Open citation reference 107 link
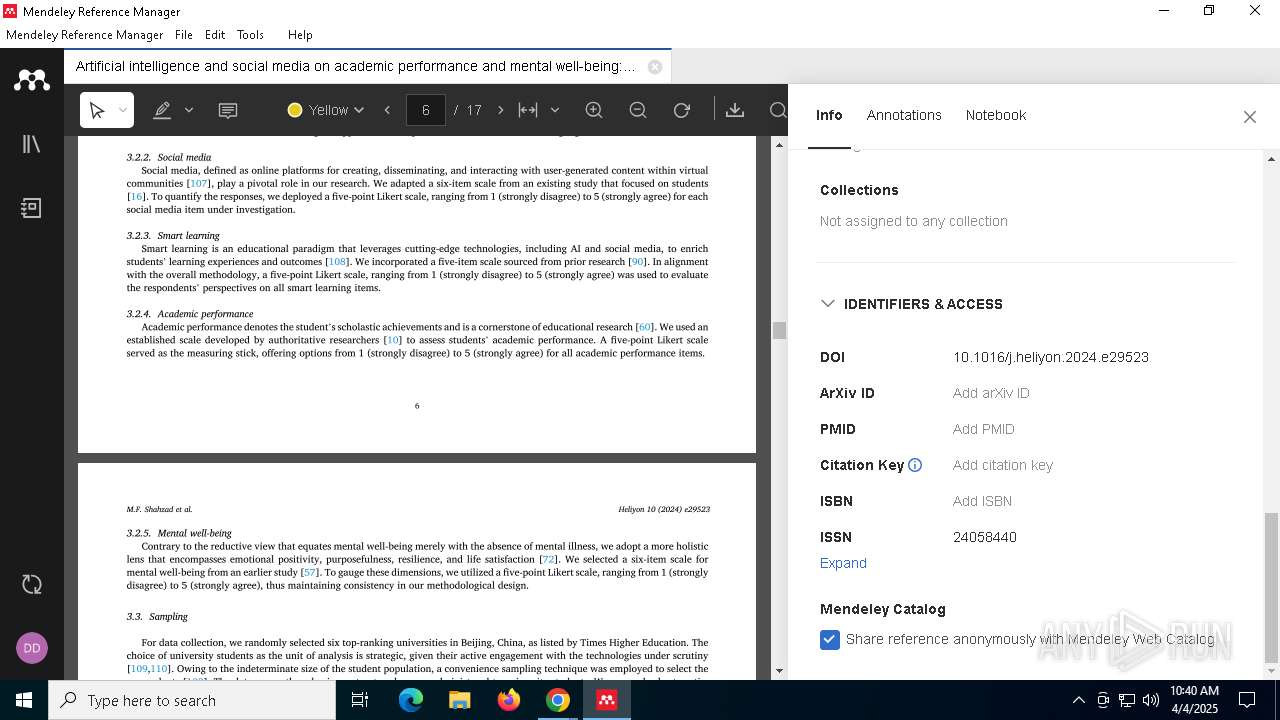The width and height of the screenshot is (1280, 720). [198, 184]
